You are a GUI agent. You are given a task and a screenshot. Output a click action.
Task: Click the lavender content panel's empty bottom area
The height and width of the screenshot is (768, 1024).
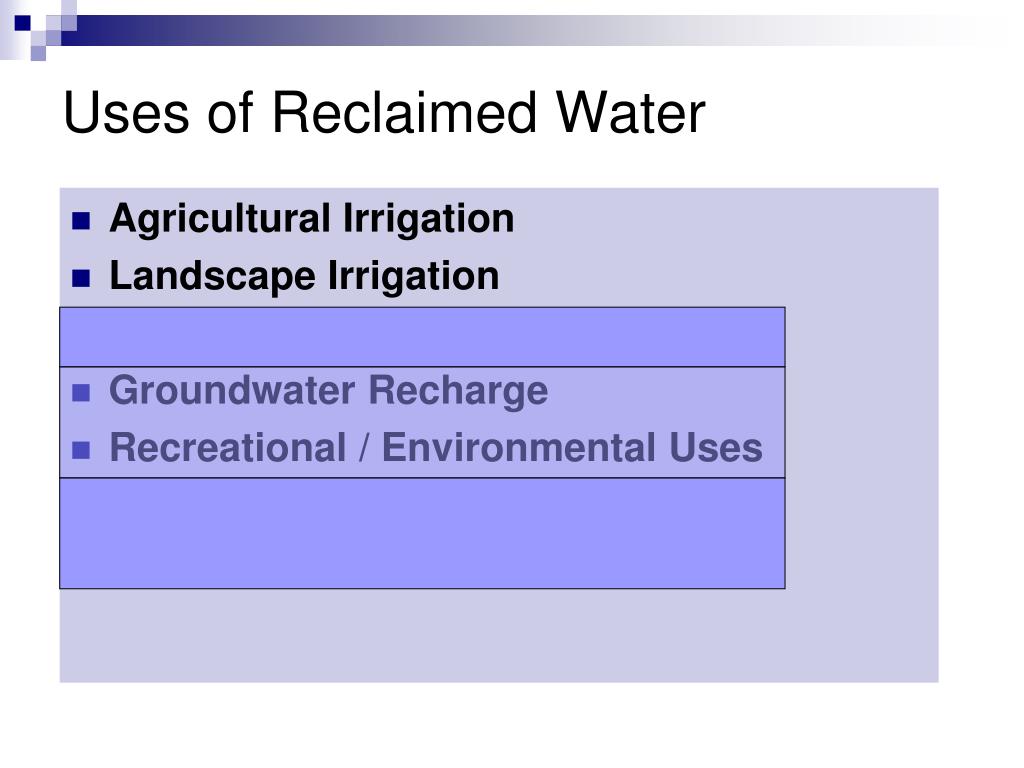pos(499,635)
